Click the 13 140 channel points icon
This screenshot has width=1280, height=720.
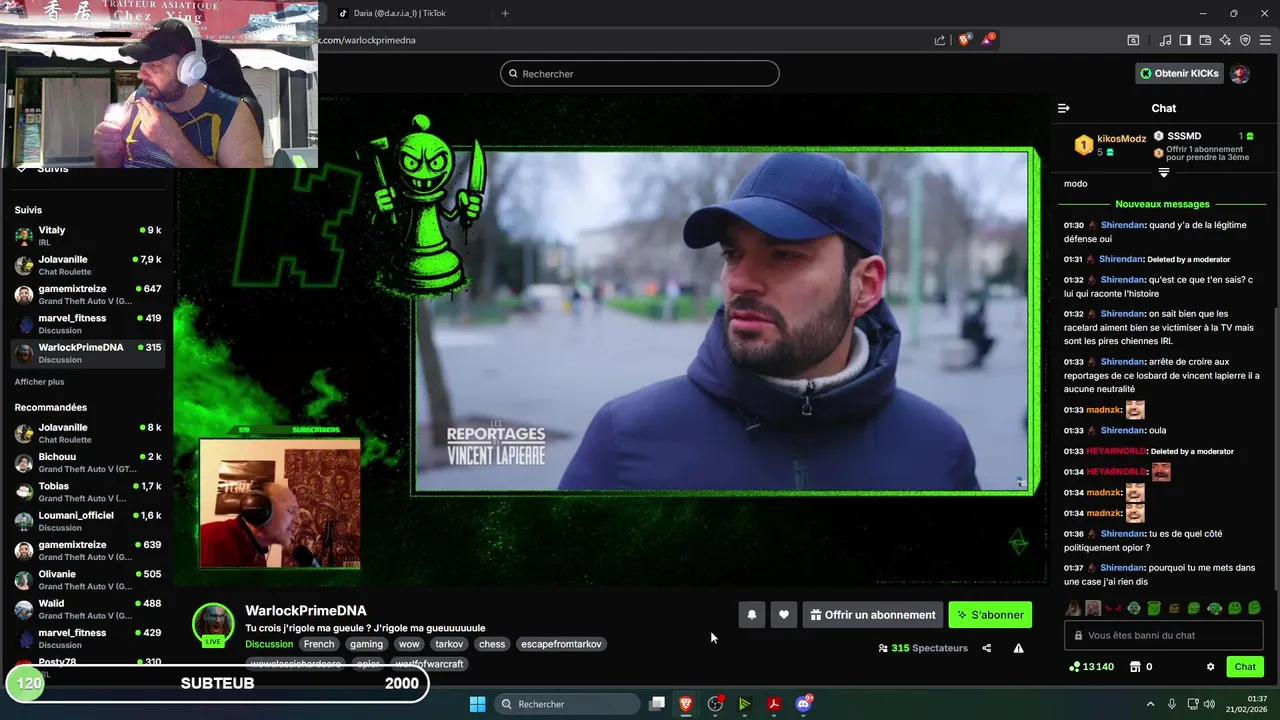click(1074, 667)
